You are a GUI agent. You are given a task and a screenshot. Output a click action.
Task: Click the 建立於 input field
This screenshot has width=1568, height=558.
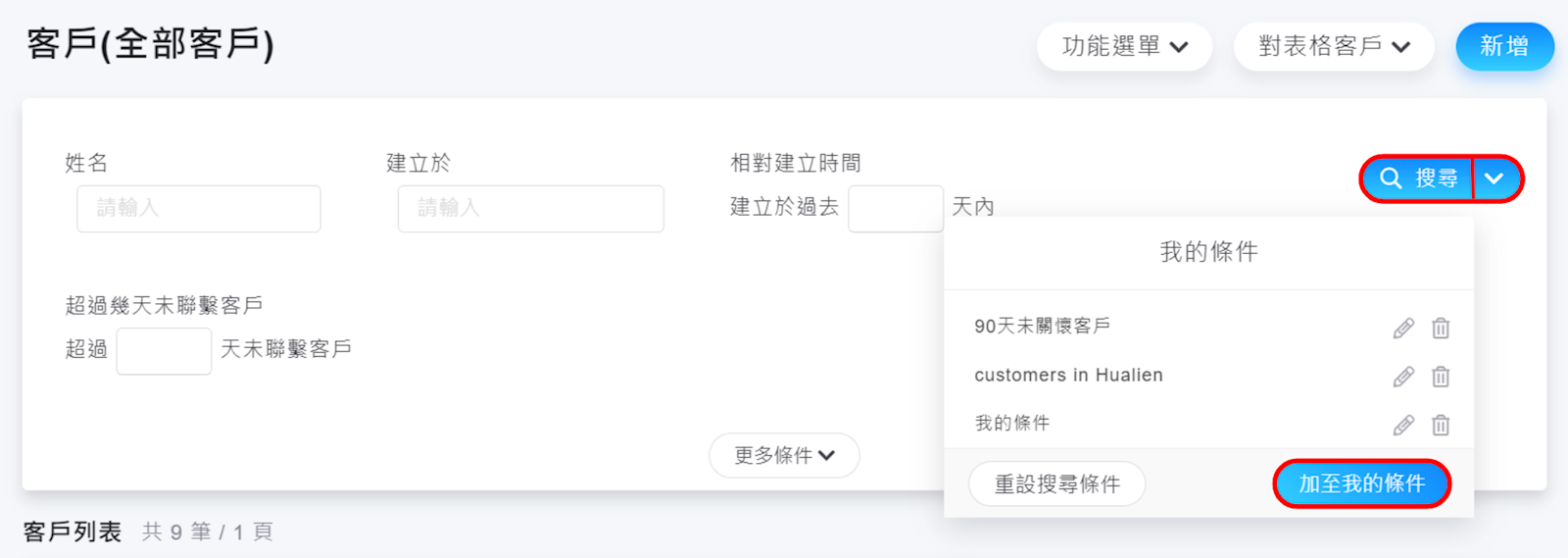[x=530, y=208]
